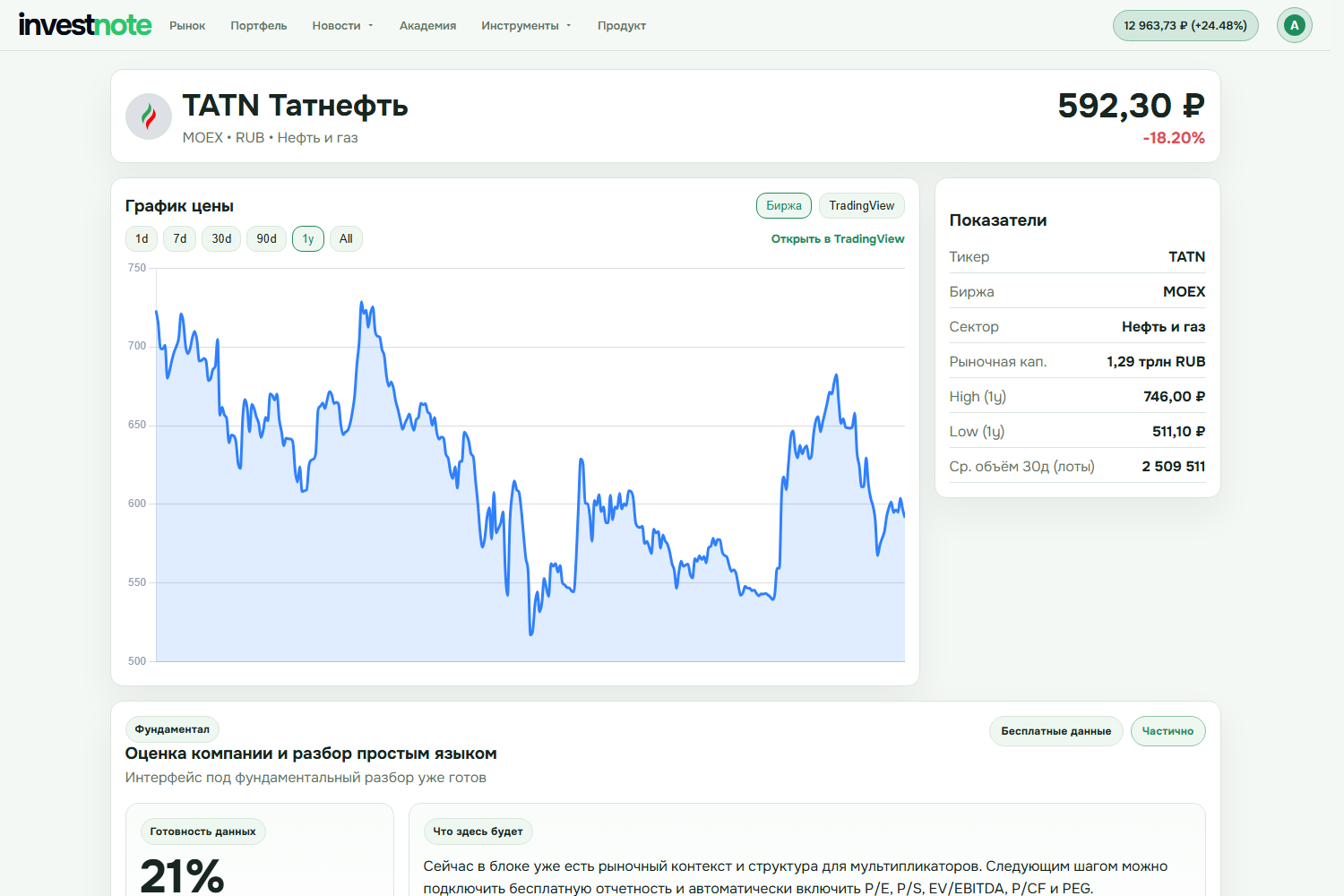The image size is (1344, 896).
Task: Open the Портфель page
Action: 259,26
